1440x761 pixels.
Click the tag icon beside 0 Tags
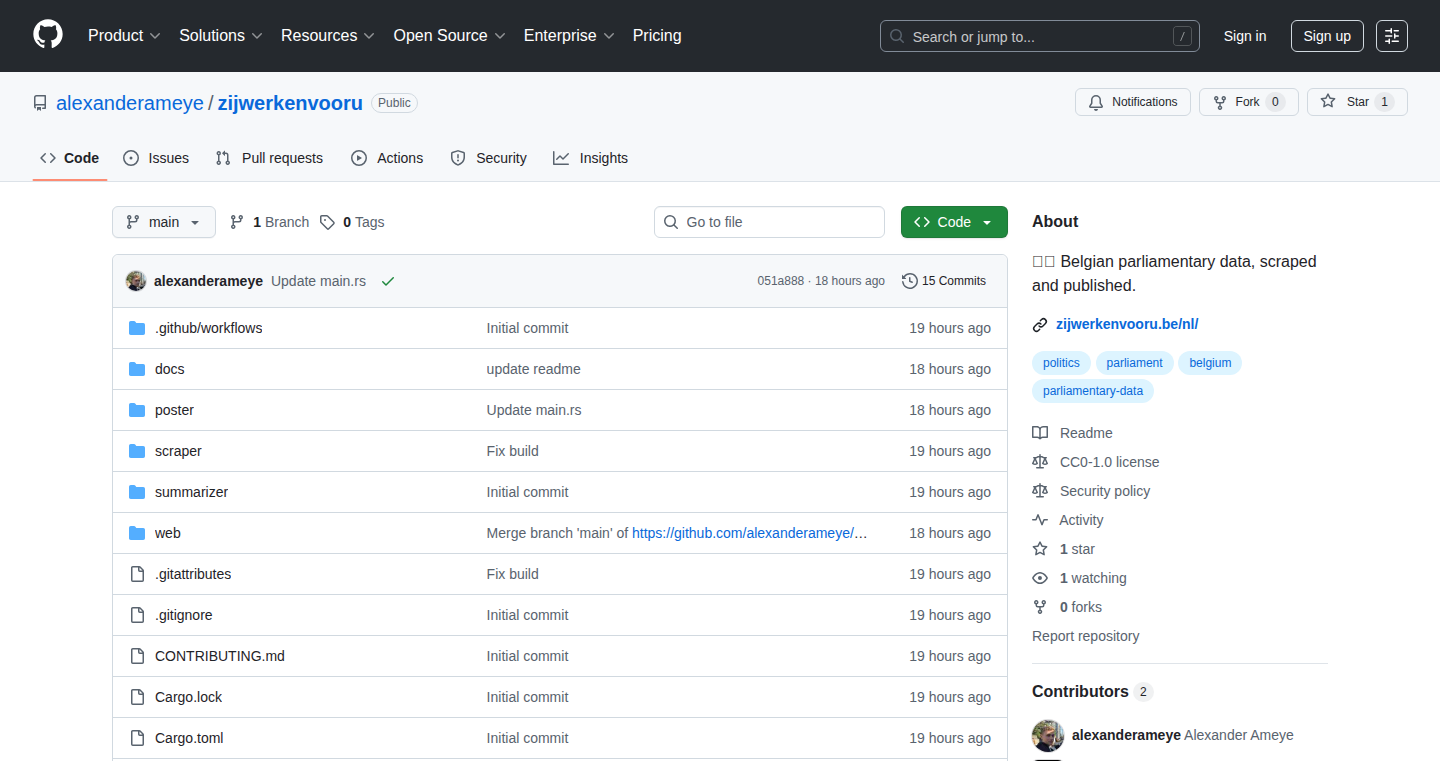click(327, 222)
